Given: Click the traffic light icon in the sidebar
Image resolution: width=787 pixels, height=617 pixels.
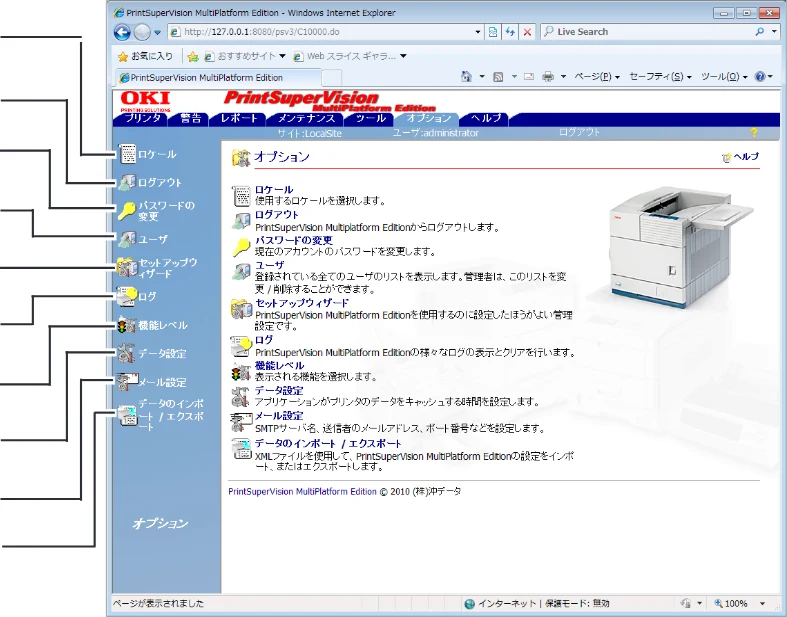Looking at the screenshot, I should (126, 325).
